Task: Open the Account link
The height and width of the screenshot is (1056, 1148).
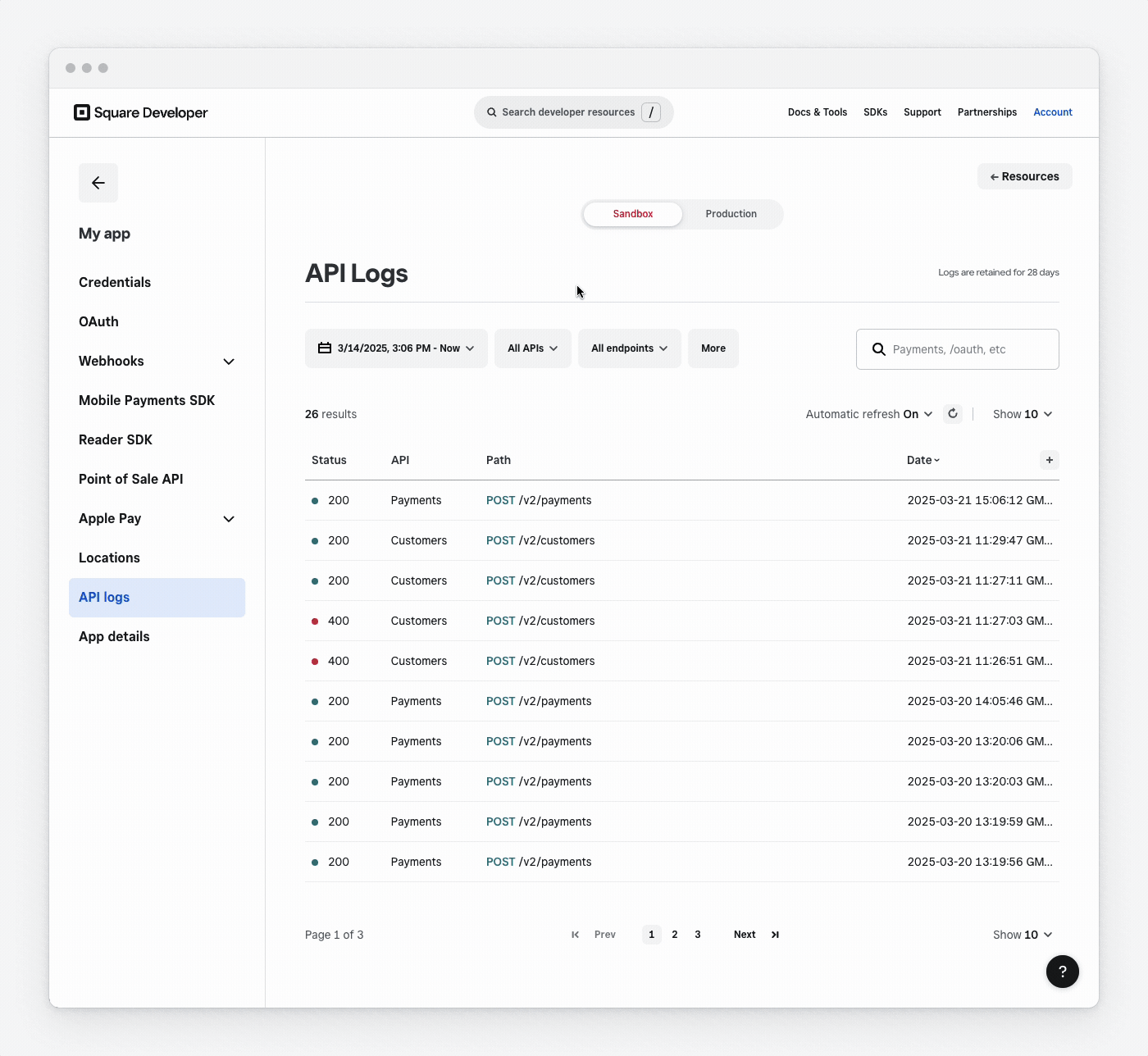Action: pyautogui.click(x=1053, y=112)
